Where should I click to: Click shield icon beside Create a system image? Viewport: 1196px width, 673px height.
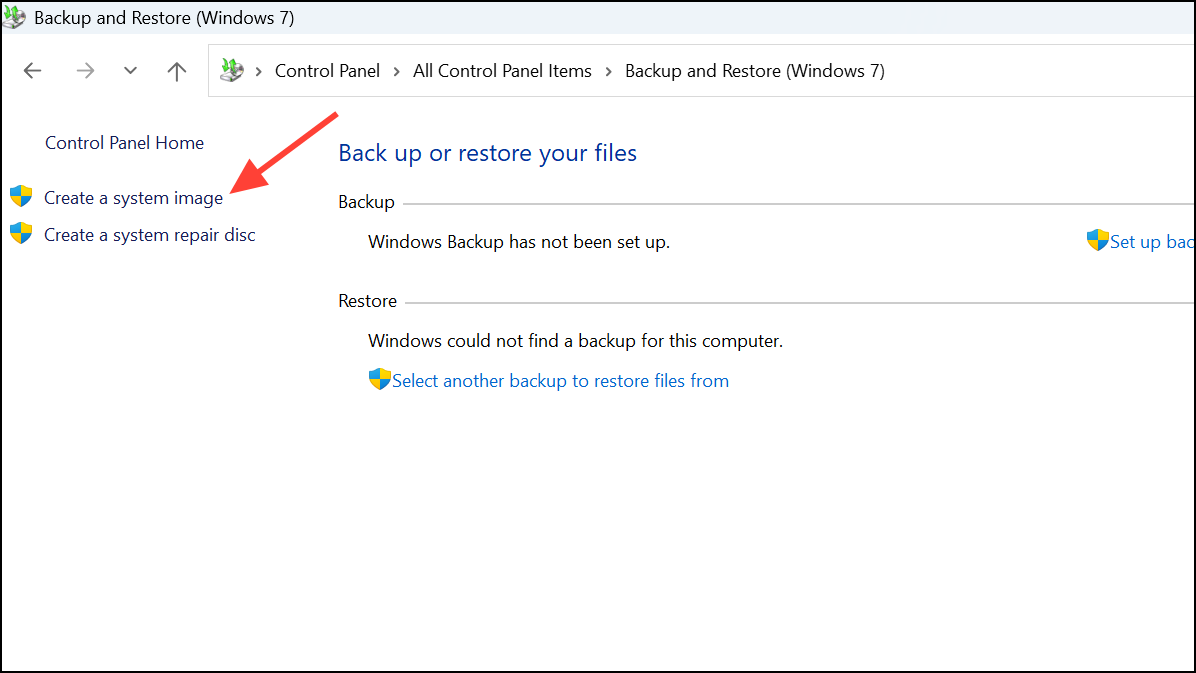21,196
